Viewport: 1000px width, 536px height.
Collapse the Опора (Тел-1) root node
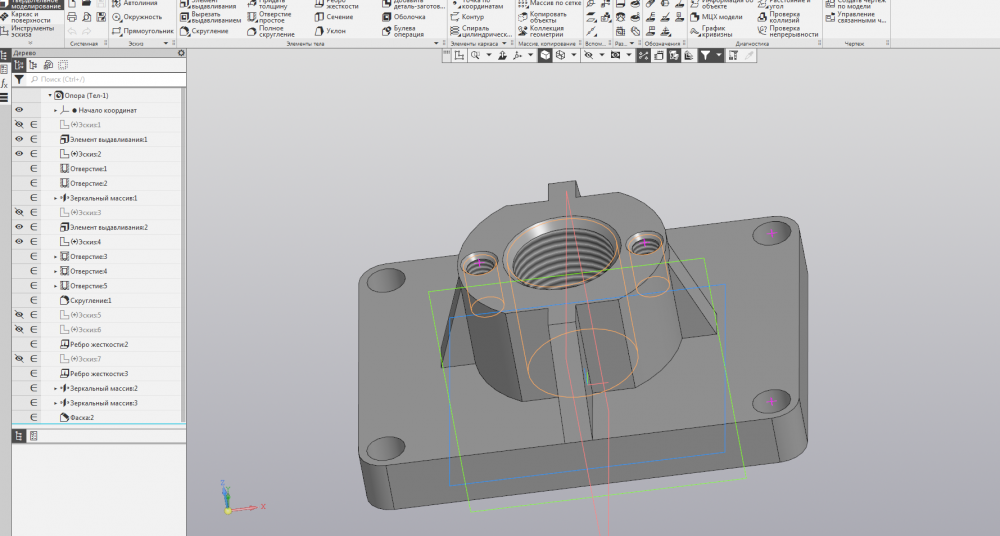[48, 95]
